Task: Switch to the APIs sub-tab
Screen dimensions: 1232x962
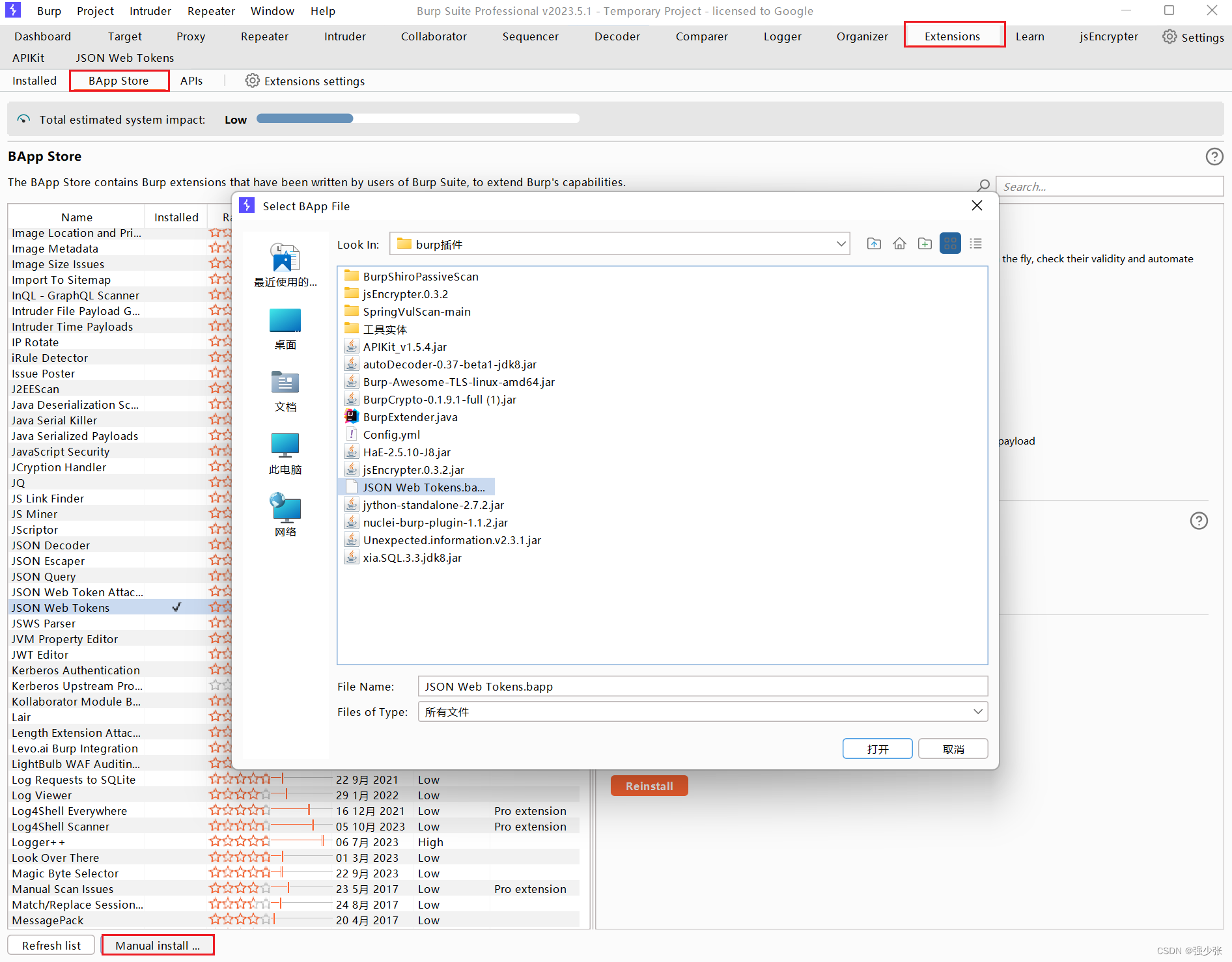Action: tap(191, 81)
